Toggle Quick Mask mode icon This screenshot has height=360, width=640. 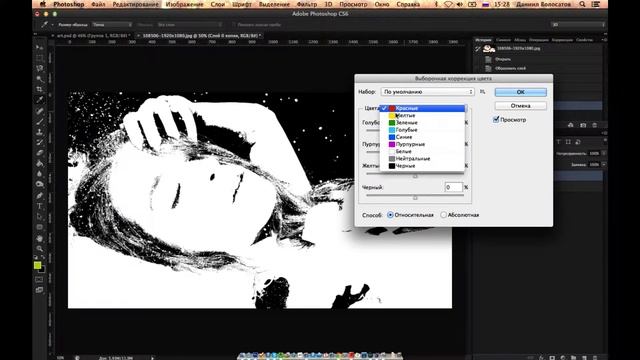39,280
